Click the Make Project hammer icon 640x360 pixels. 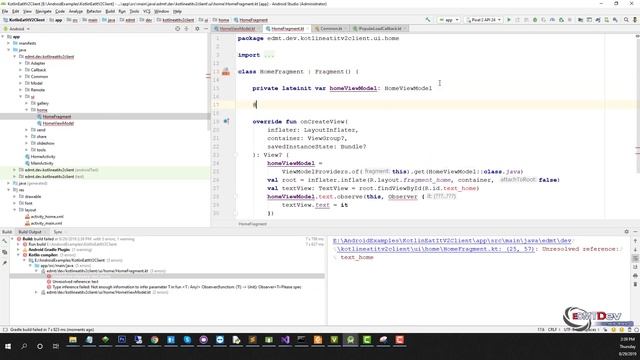(427, 20)
